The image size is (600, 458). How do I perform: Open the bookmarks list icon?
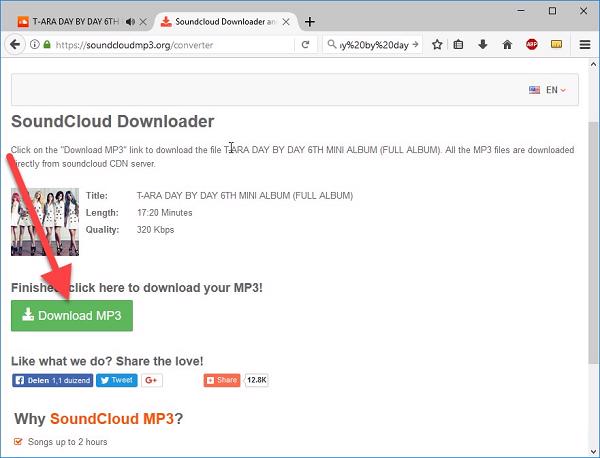[x=458, y=45]
